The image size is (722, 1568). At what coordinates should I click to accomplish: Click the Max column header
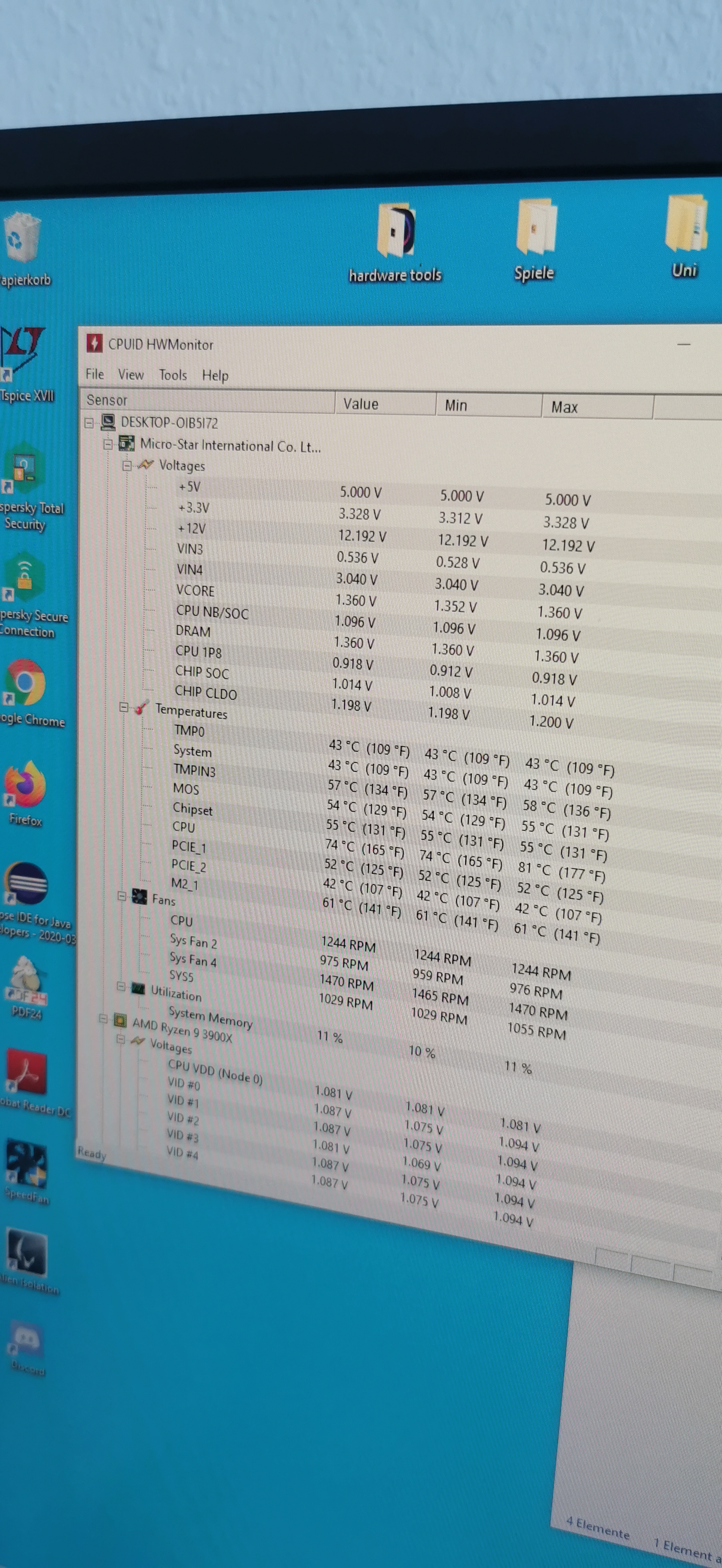[x=598, y=408]
